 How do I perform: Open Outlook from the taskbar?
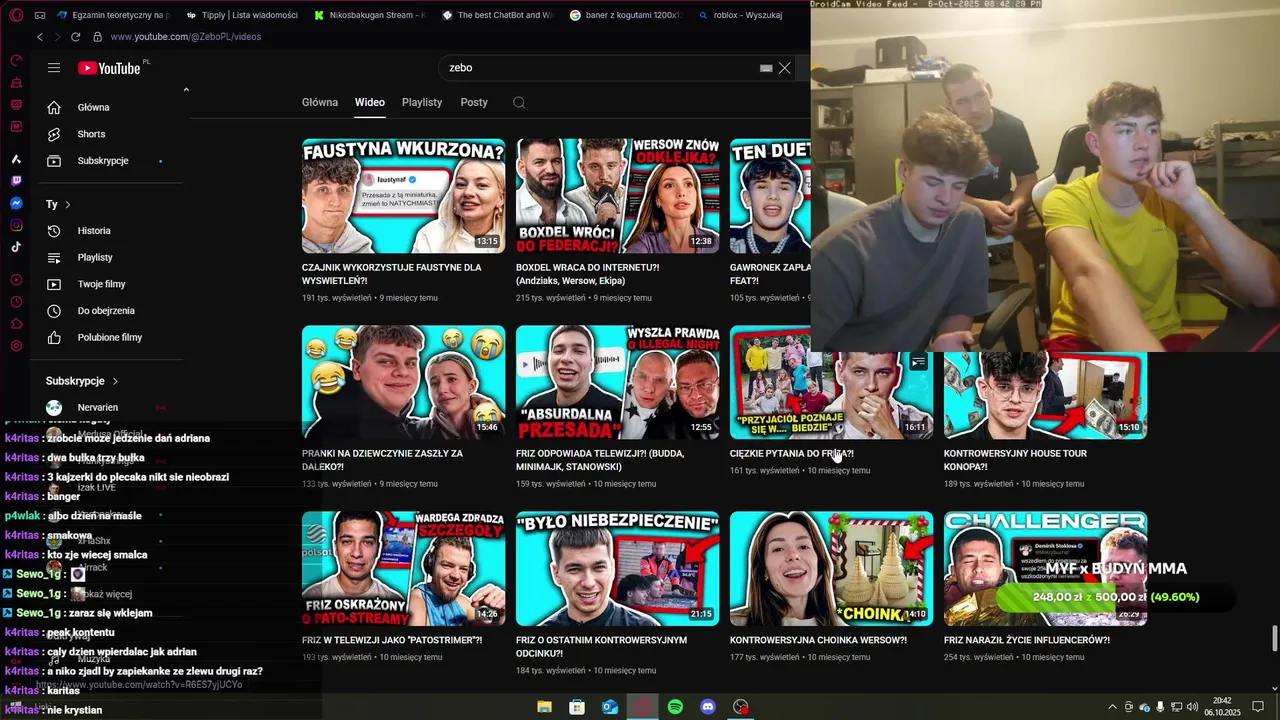pos(610,707)
